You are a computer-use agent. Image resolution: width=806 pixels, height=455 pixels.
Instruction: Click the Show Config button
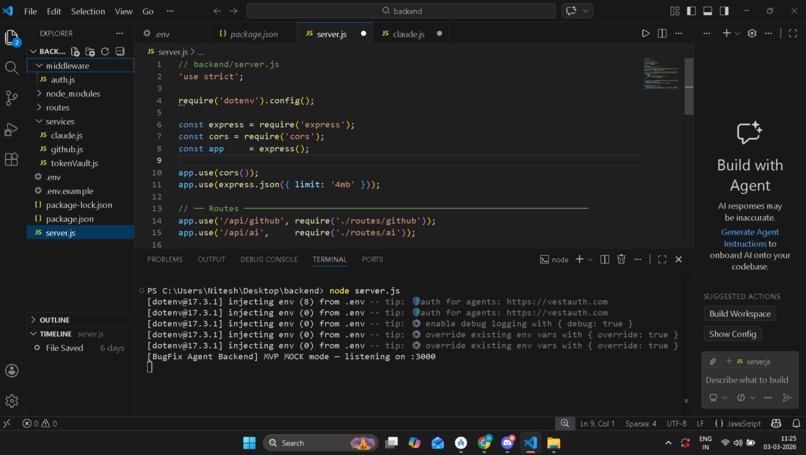pos(732,334)
